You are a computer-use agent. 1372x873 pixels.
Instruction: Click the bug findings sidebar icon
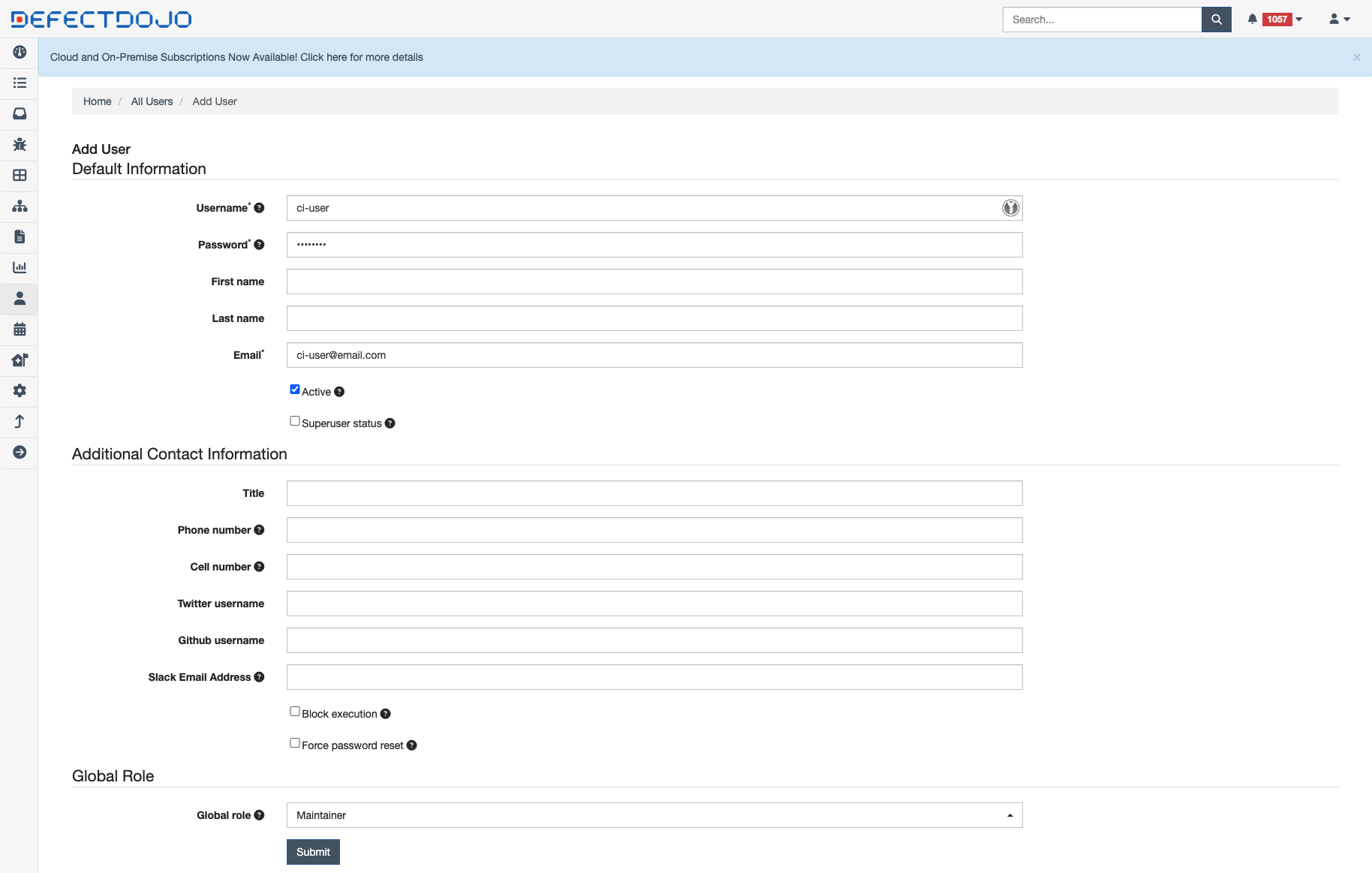point(20,144)
